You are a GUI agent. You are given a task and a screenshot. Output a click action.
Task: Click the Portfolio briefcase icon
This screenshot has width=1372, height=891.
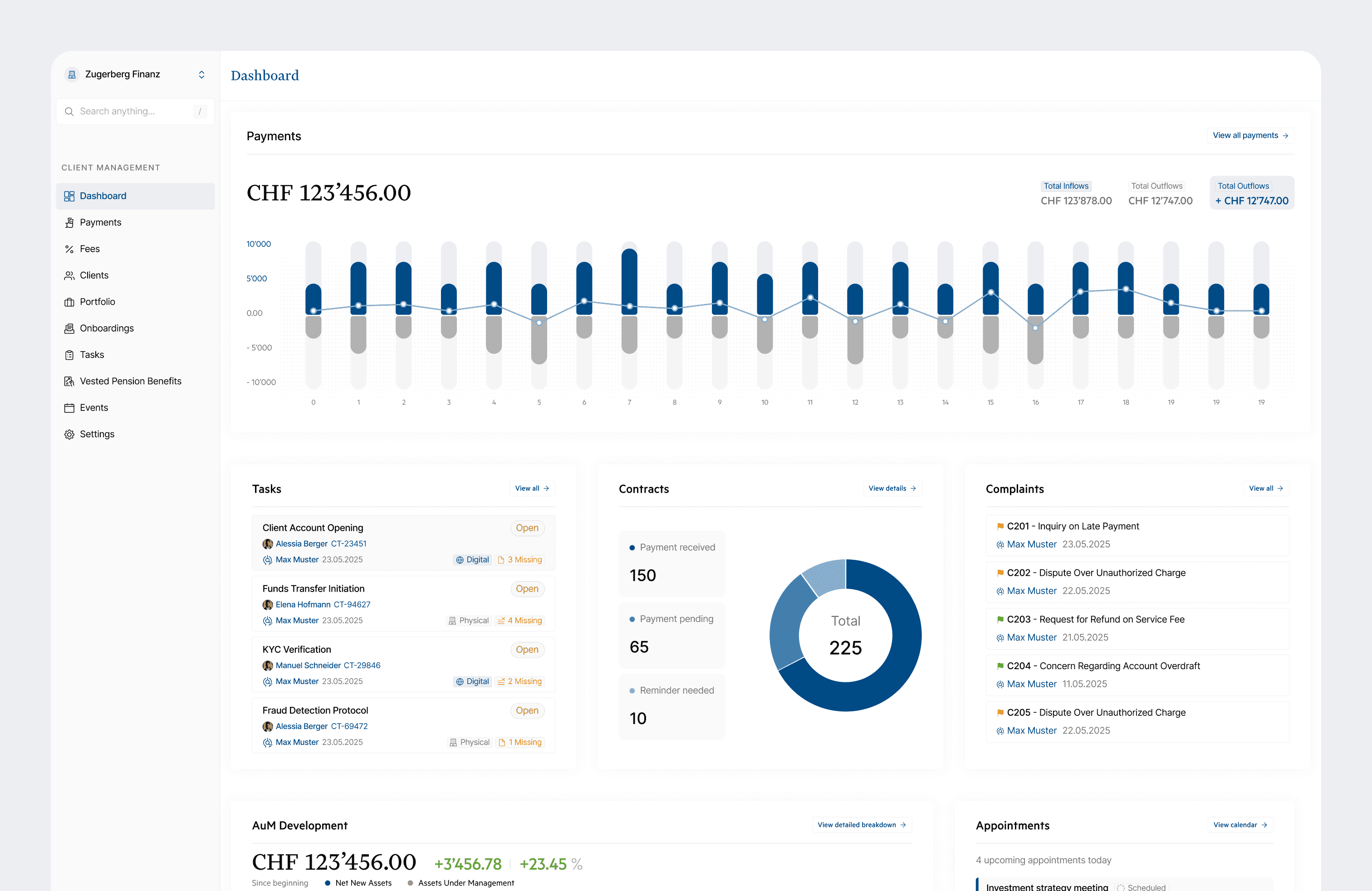[x=69, y=302]
